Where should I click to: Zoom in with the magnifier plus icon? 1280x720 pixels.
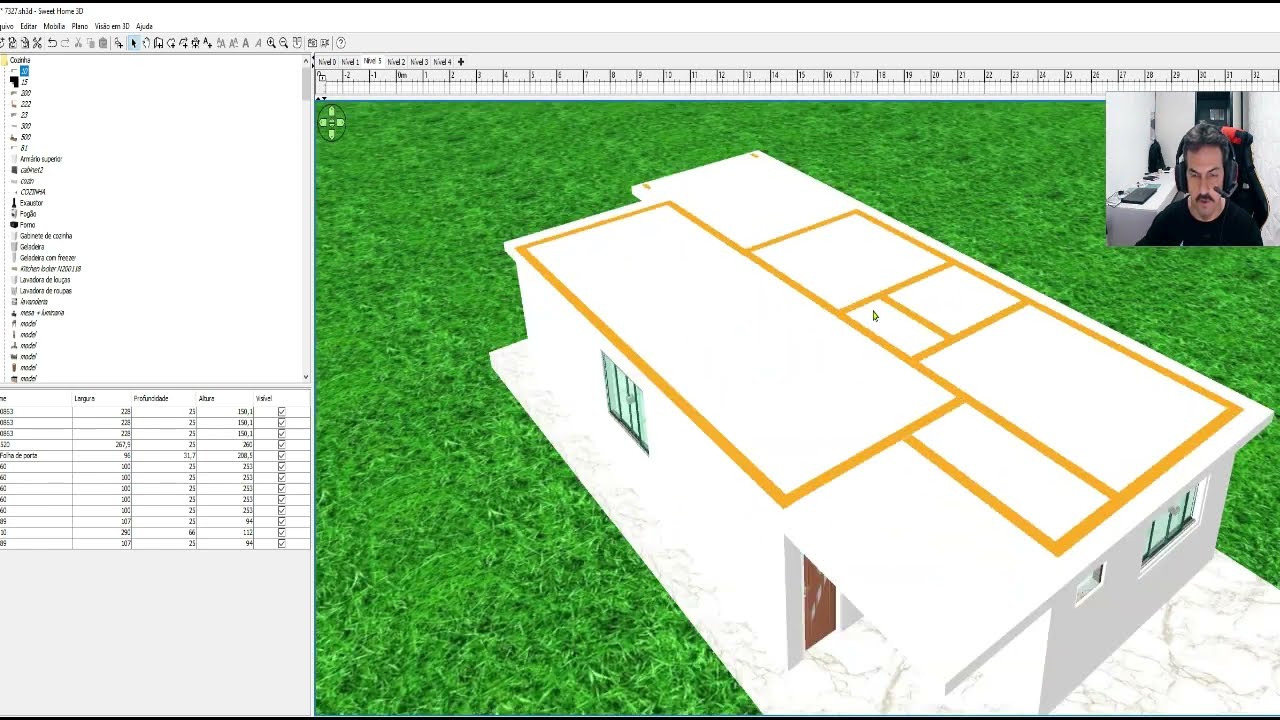tap(271, 43)
